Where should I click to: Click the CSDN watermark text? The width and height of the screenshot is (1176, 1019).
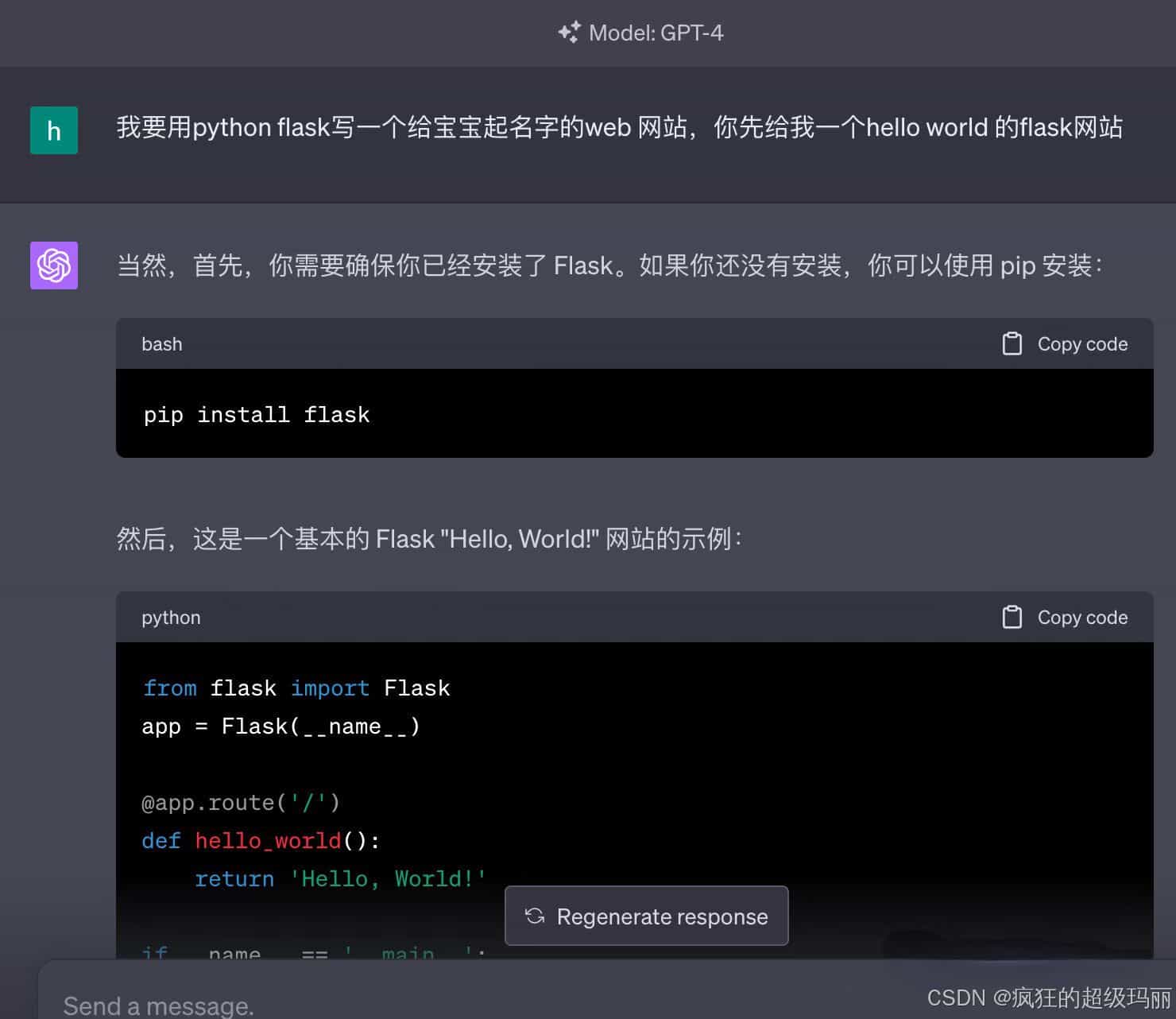coord(1050,998)
